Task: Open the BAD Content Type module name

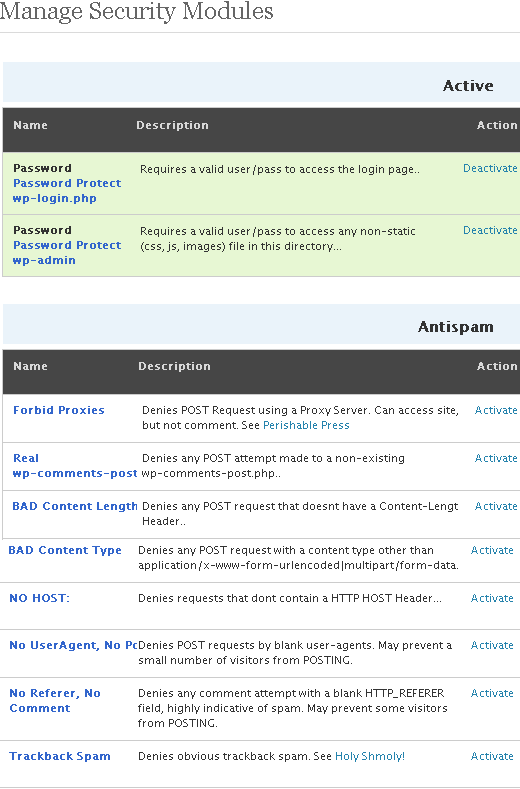Action: pos(65,550)
